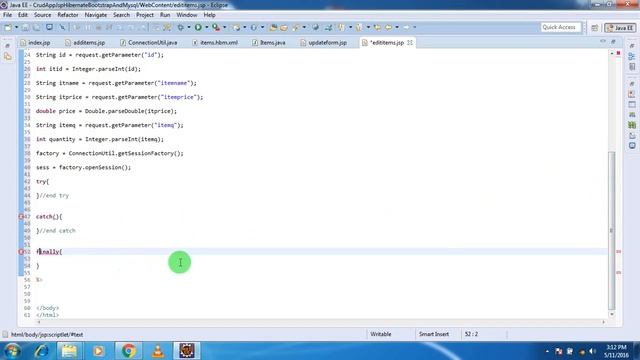Image resolution: width=640 pixels, height=360 pixels.
Task: Expand the External Tools dropdown arrow
Action: [224, 27]
